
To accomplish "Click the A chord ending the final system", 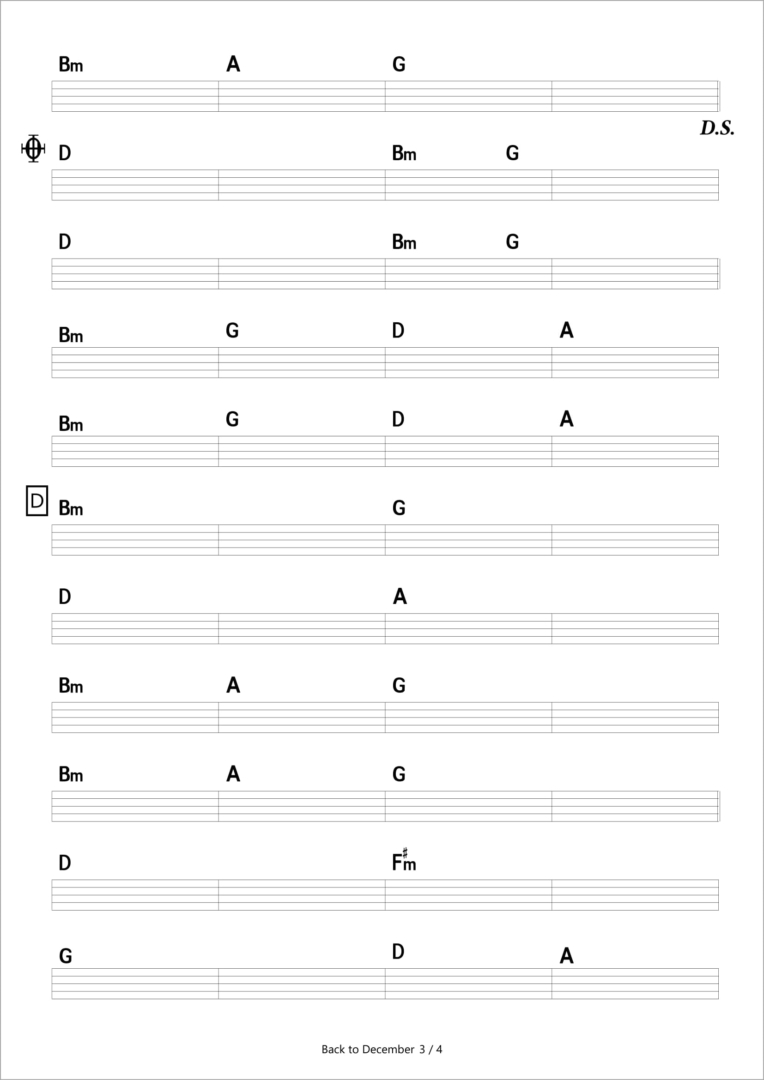I will (566, 956).
